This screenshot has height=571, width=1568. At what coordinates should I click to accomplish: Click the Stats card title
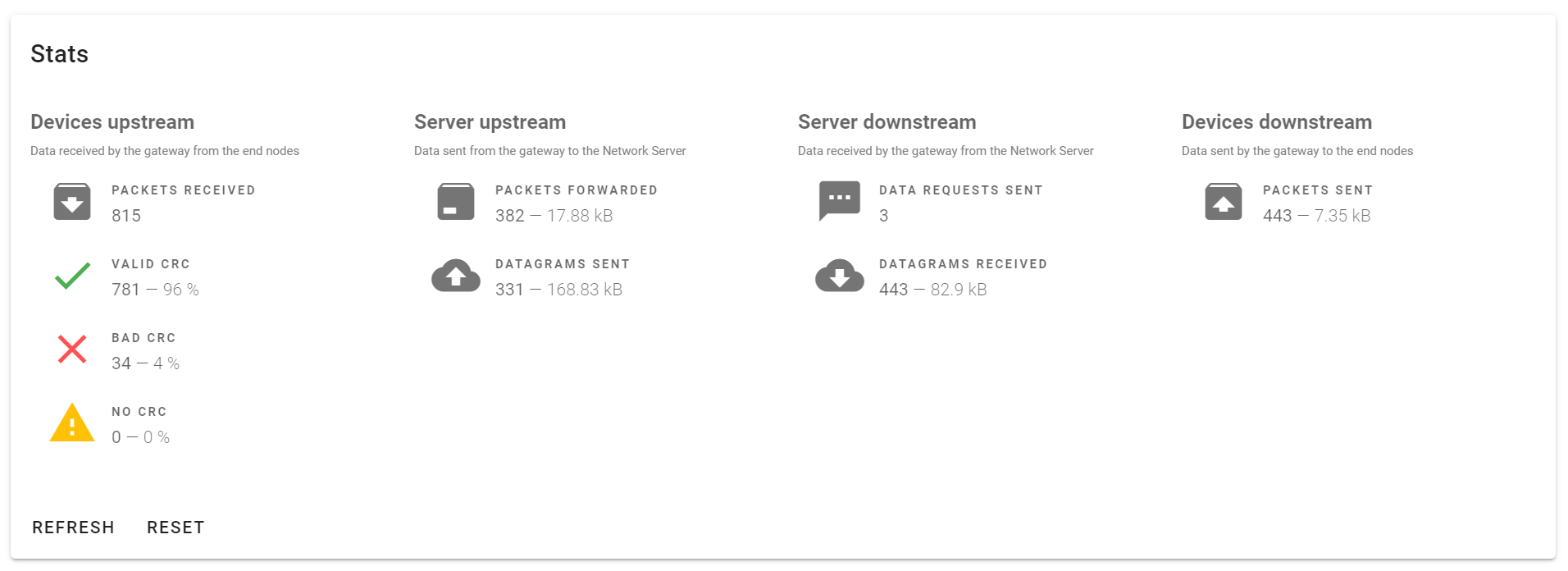(x=60, y=54)
